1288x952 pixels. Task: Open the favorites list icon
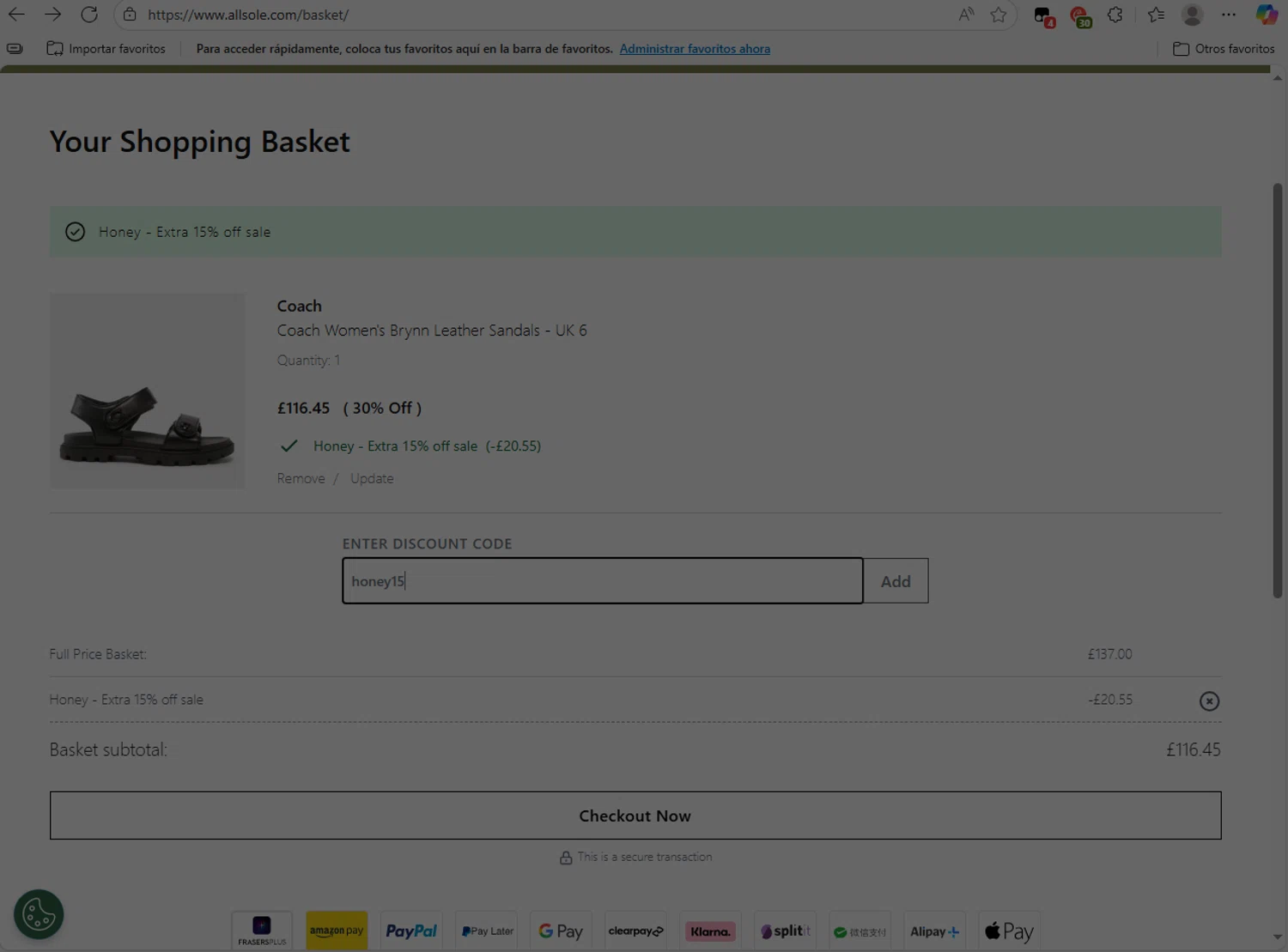tap(1156, 15)
